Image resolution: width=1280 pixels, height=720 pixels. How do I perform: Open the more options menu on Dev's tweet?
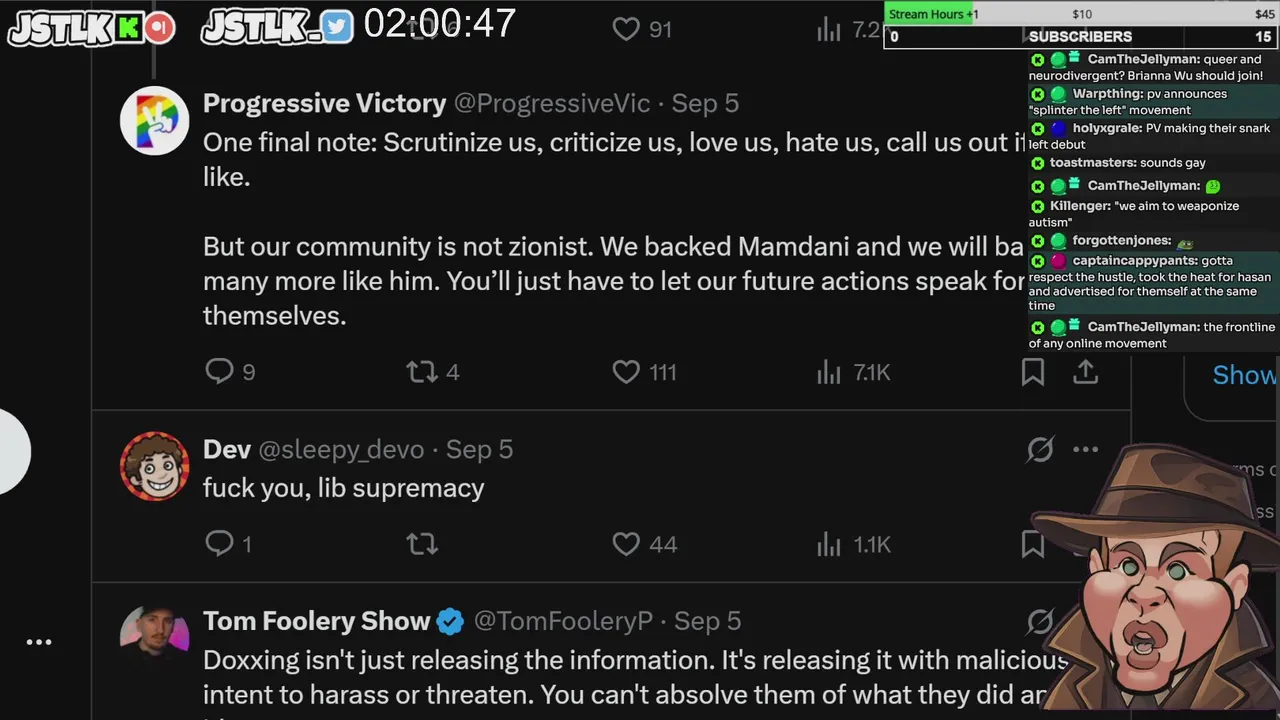[x=1085, y=450]
